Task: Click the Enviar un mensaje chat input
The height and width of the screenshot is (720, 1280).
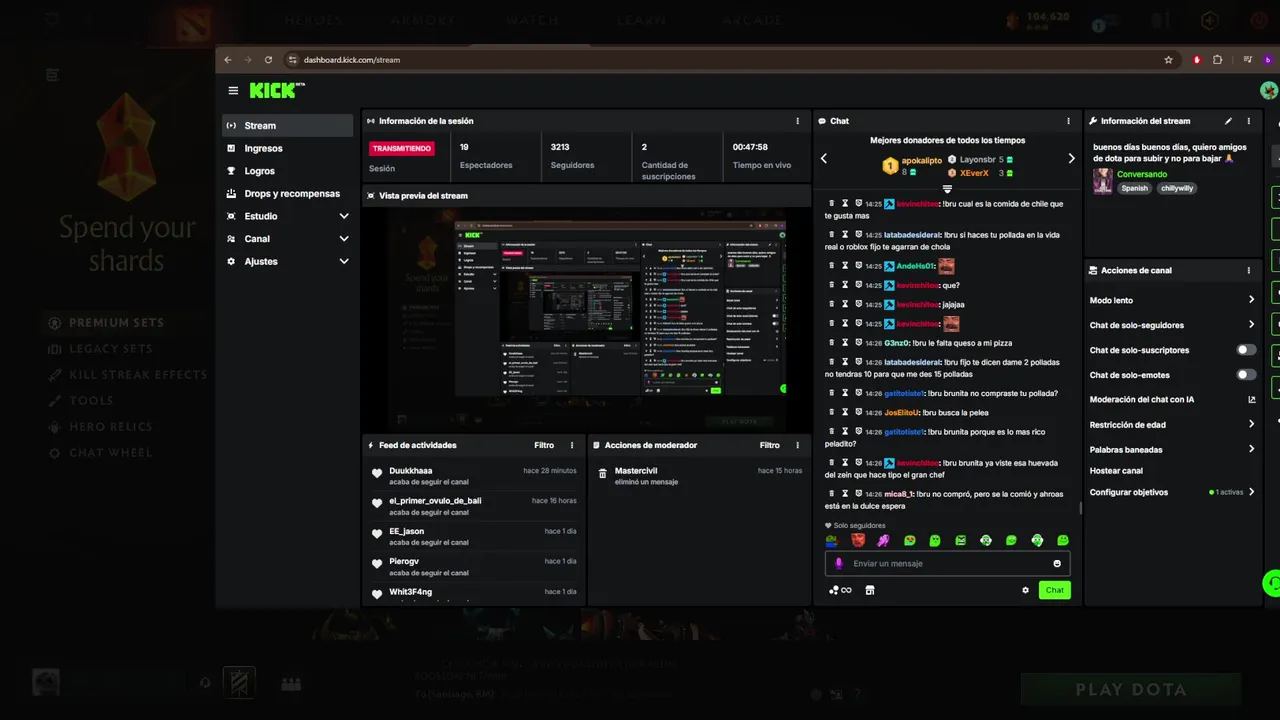Action: pyautogui.click(x=947, y=563)
